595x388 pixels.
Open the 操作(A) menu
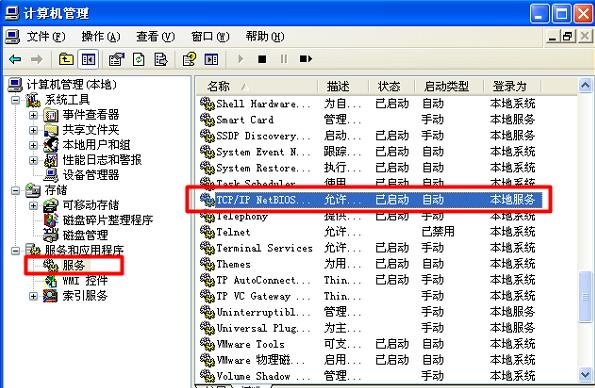pyautogui.click(x=101, y=37)
